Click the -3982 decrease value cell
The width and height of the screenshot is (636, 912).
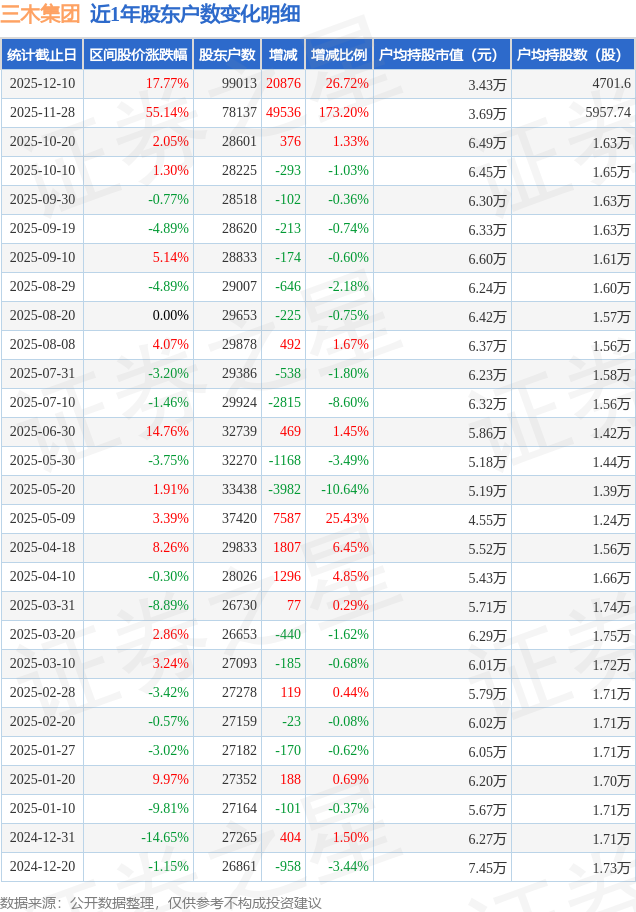(x=285, y=490)
